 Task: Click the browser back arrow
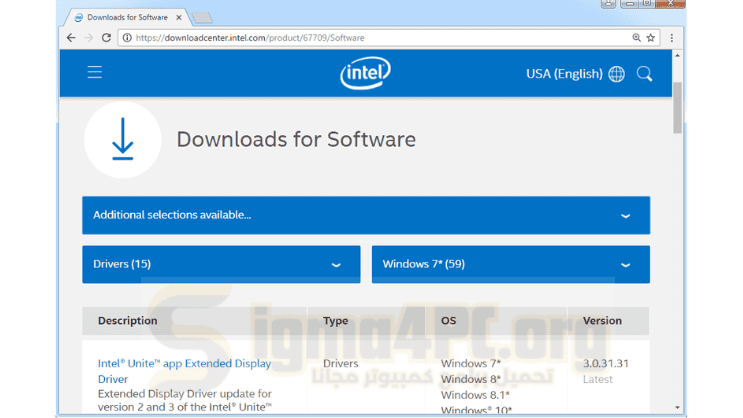(x=71, y=38)
